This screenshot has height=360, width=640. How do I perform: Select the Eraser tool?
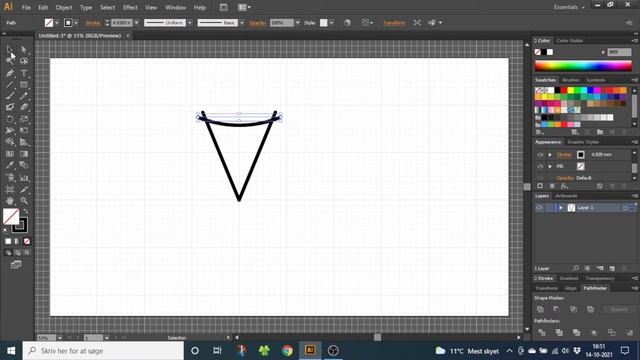tap(24, 107)
